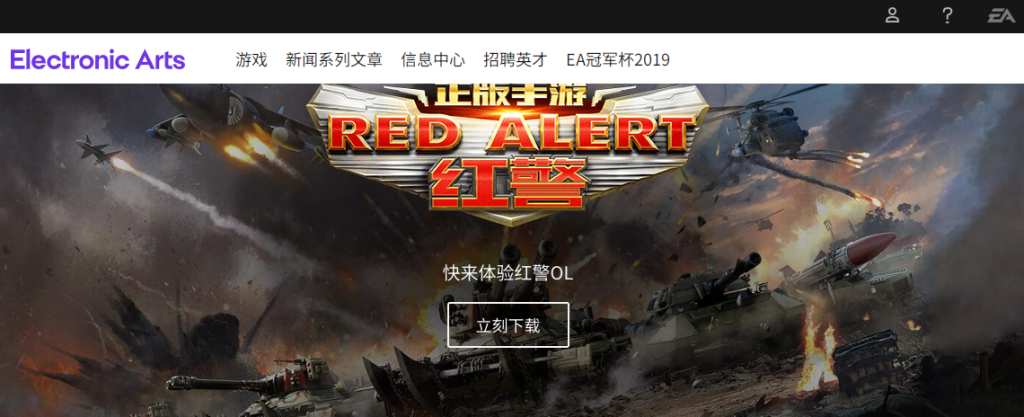This screenshot has width=1024, height=417.
Task: Click the RED ALERT 红警 game logo
Action: pos(508,155)
